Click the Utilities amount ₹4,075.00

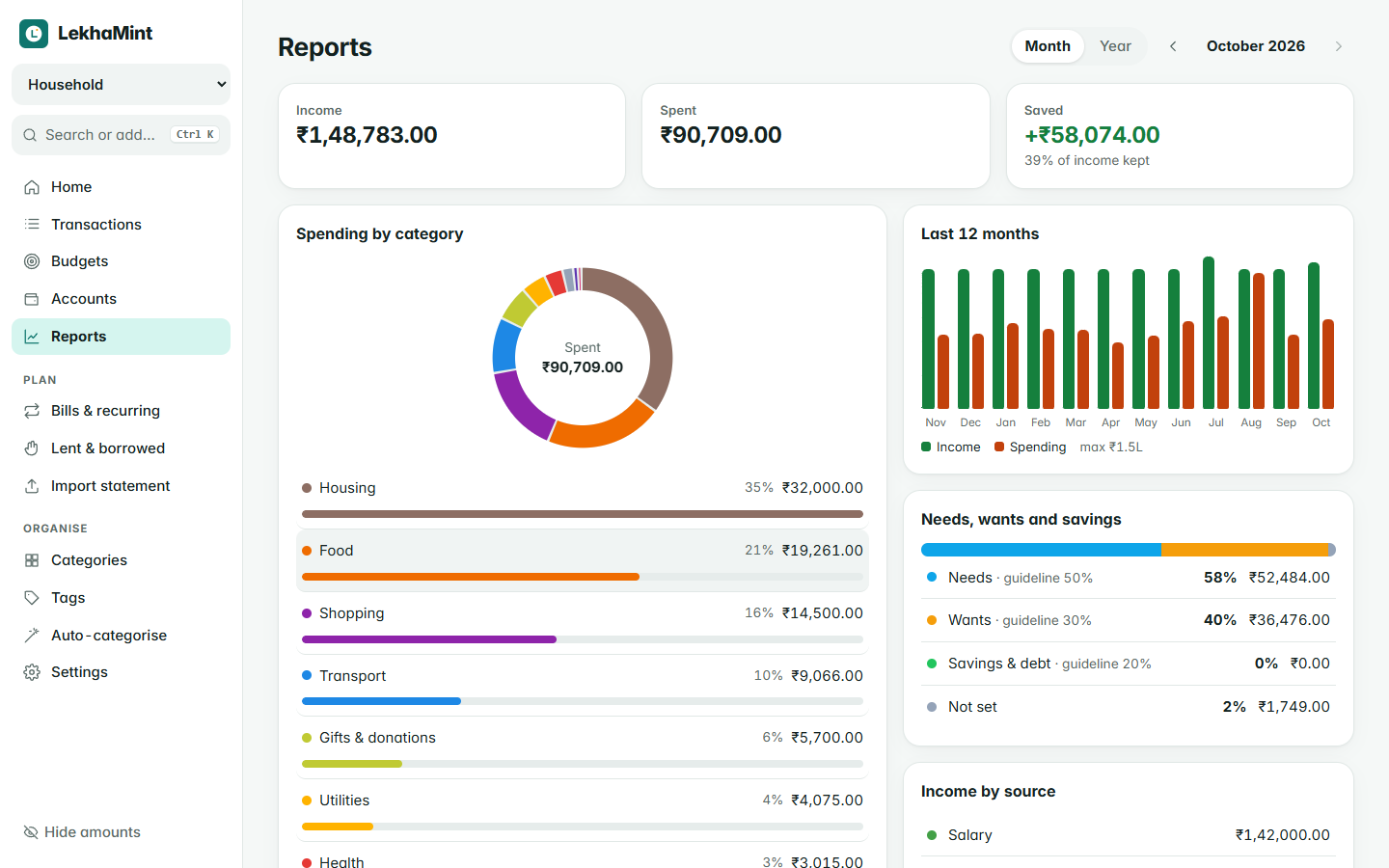[827, 800]
